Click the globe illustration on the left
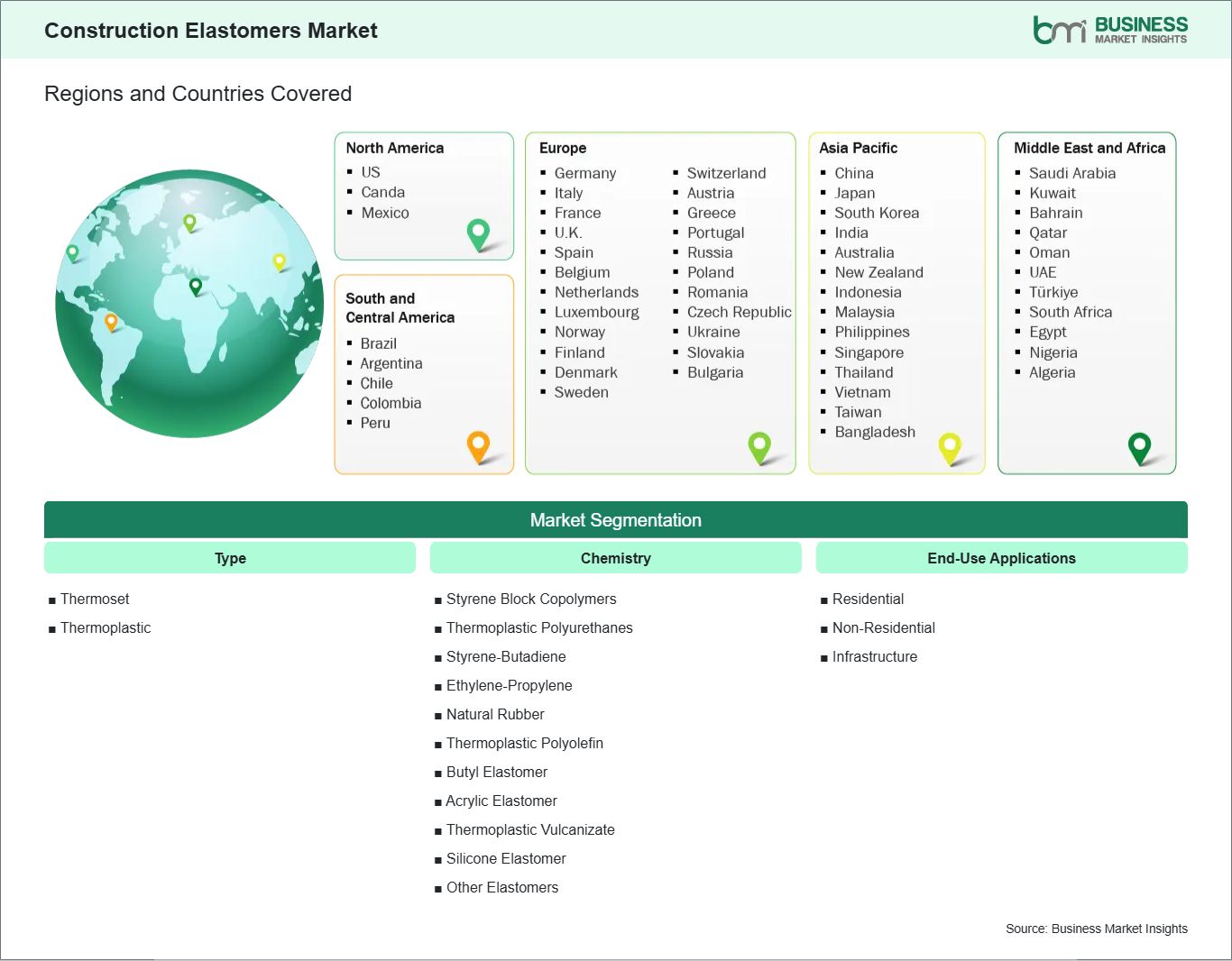The height and width of the screenshot is (961, 1232). coord(189,304)
